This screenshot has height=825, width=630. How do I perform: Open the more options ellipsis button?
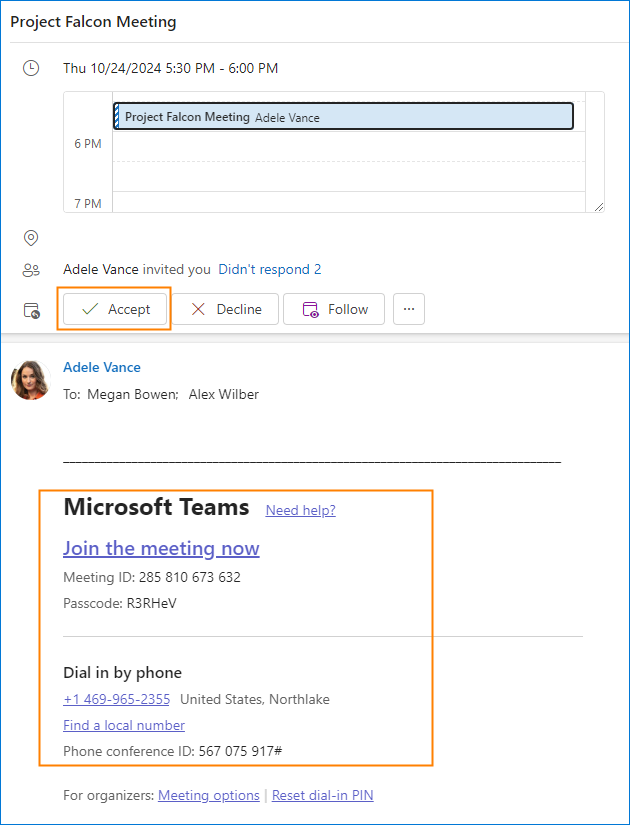coord(409,309)
